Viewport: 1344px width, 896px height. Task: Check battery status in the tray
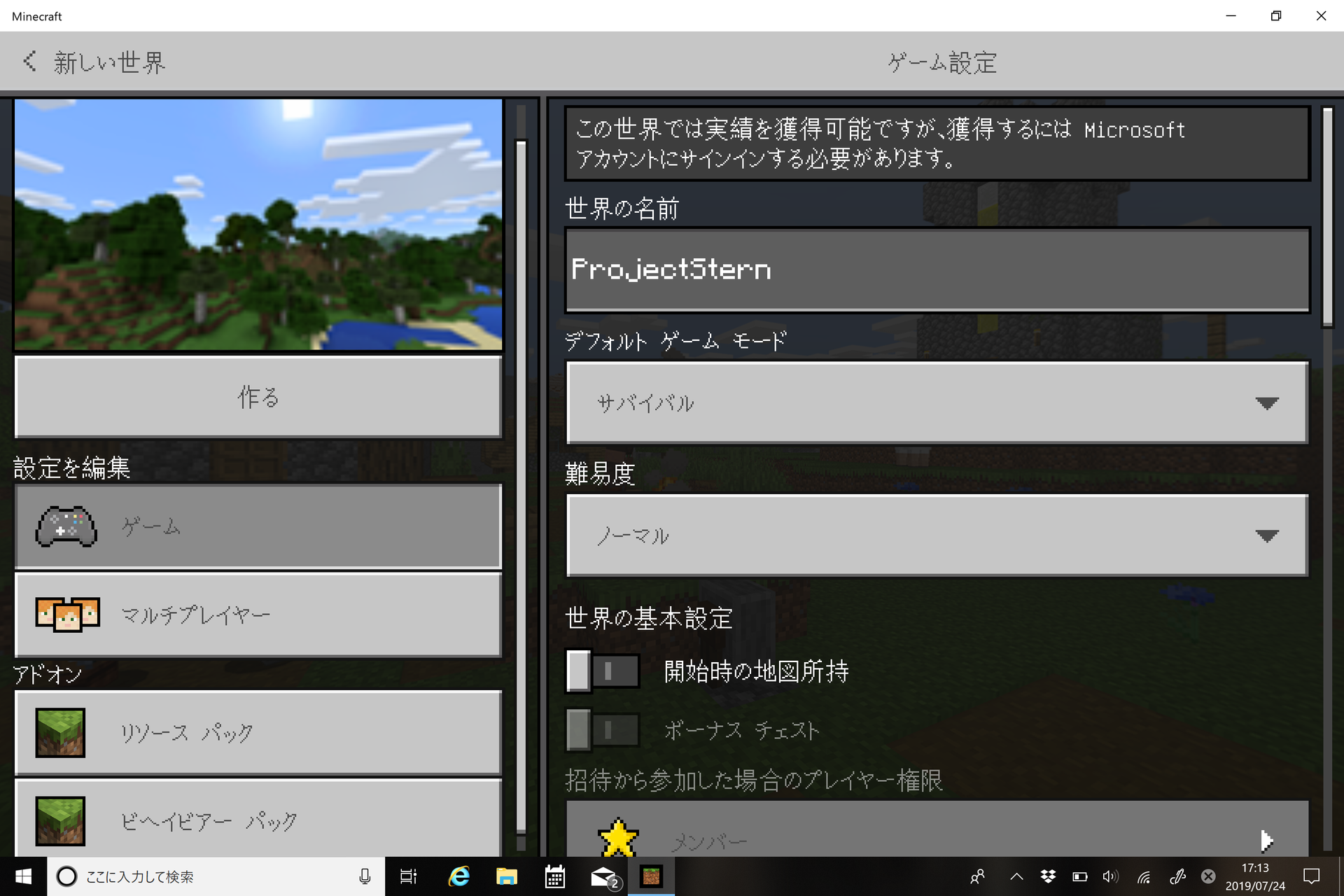pos(1080,876)
